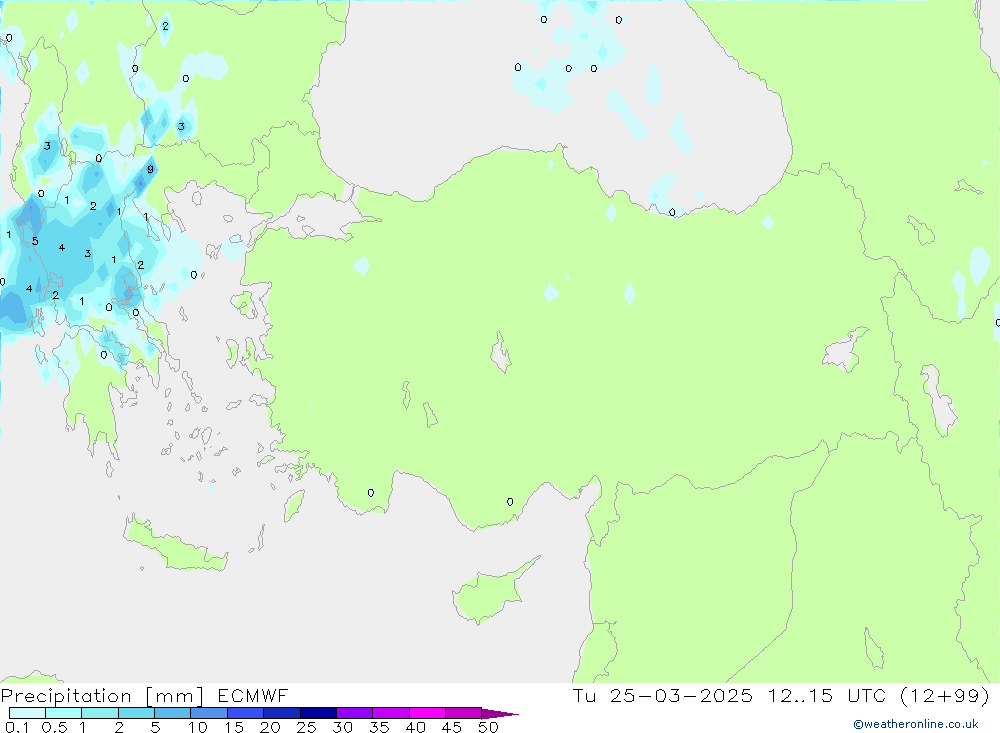
Task: Click the 45–50 mm legend color box
Action: 464,713
